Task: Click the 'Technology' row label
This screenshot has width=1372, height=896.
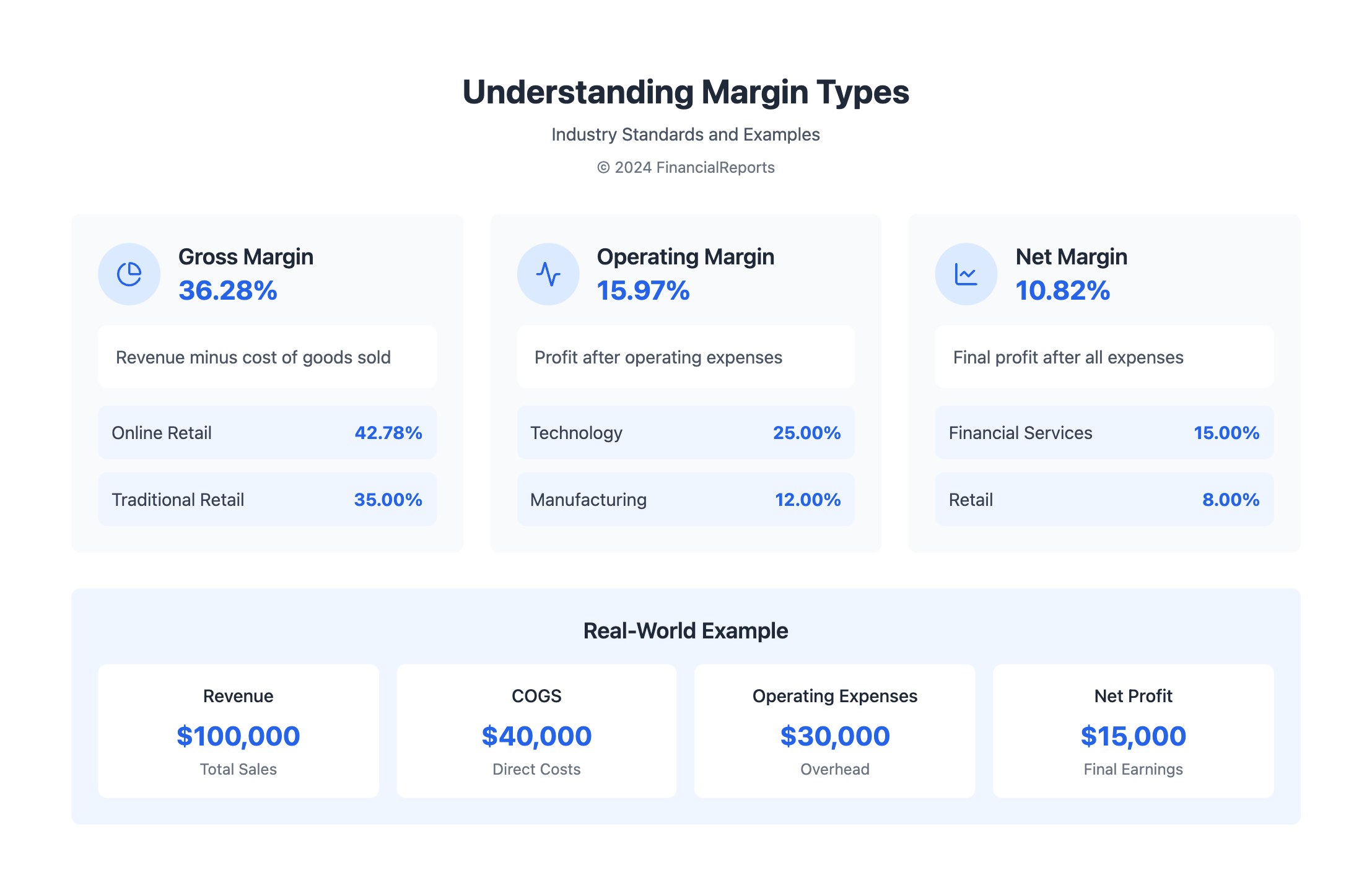Action: (x=577, y=433)
